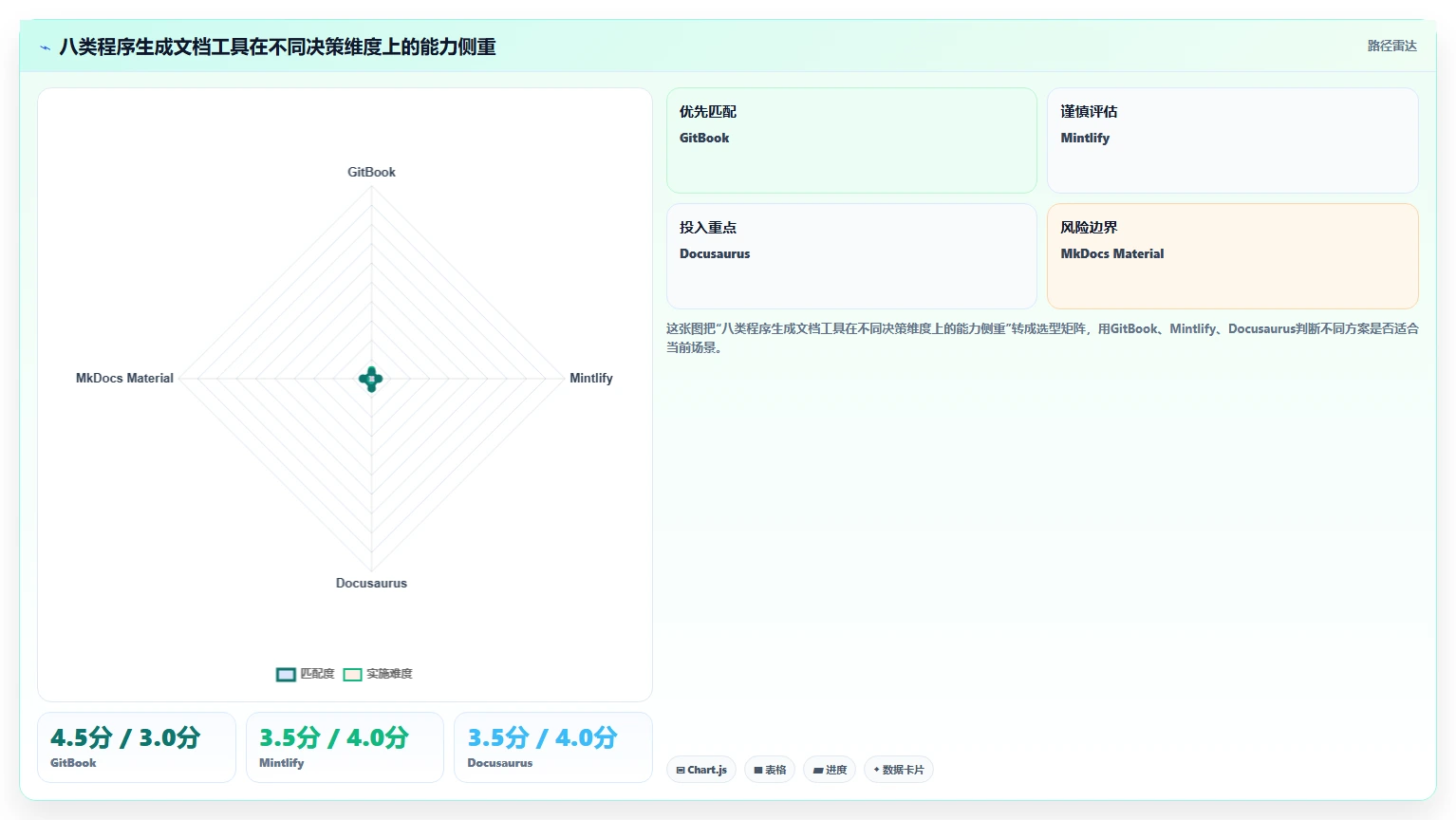Select the 数据卡片 tag chip

click(x=898, y=770)
